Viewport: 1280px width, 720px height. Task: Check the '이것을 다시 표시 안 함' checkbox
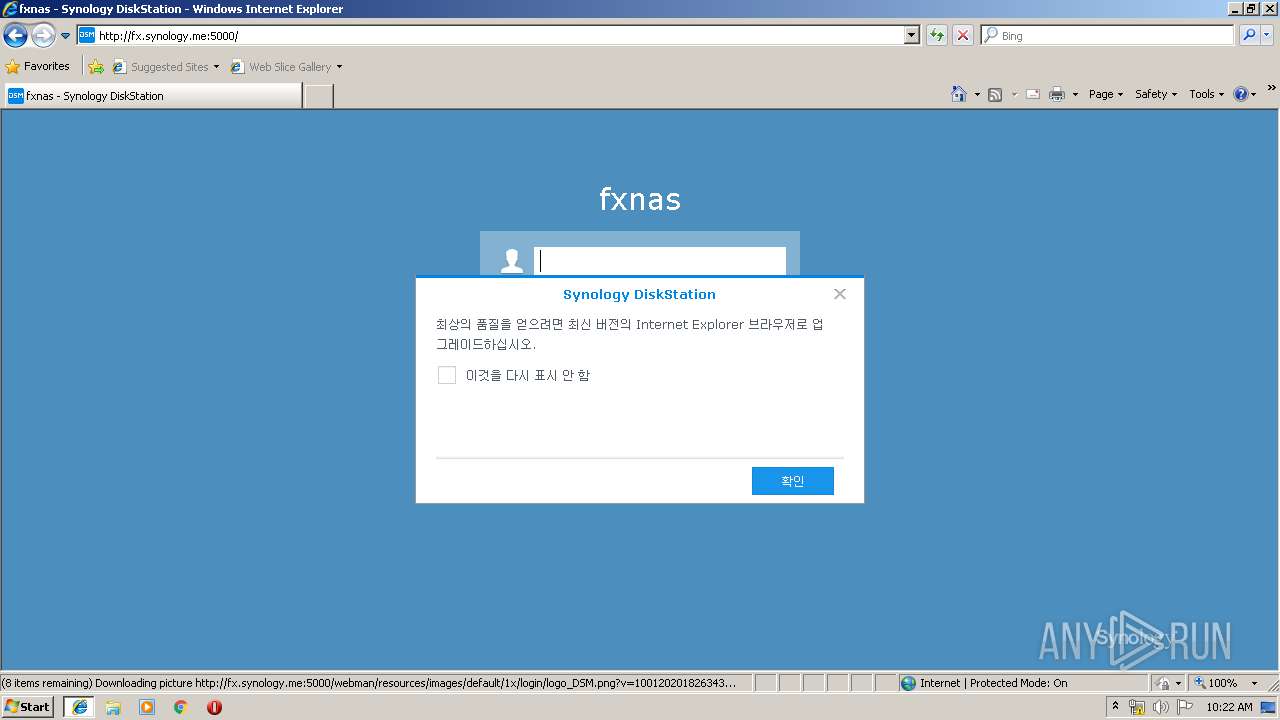coord(447,375)
